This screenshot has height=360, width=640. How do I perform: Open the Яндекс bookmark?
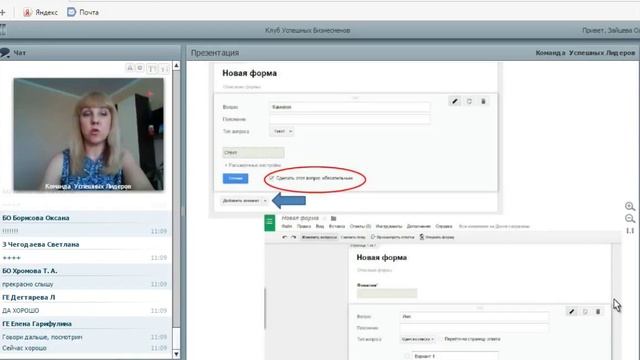point(40,12)
